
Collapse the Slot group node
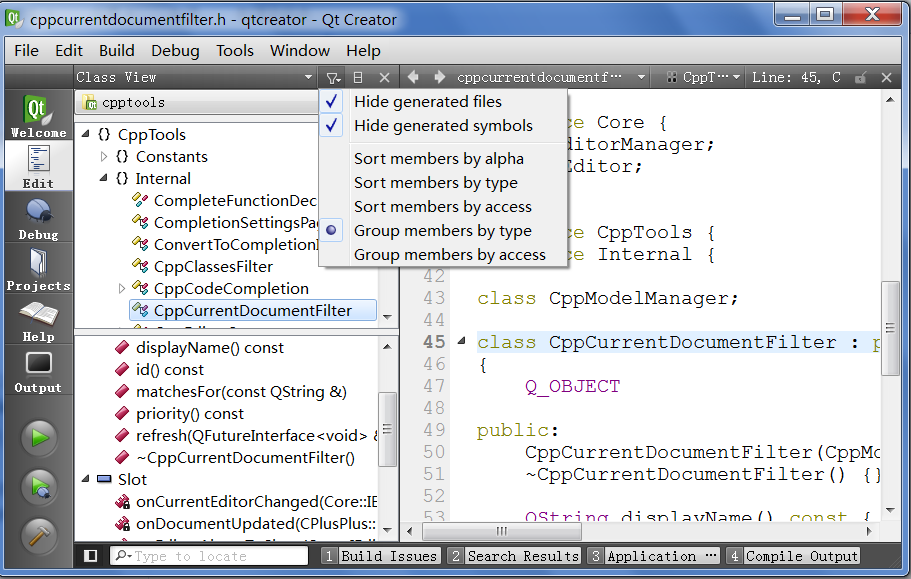[86, 479]
